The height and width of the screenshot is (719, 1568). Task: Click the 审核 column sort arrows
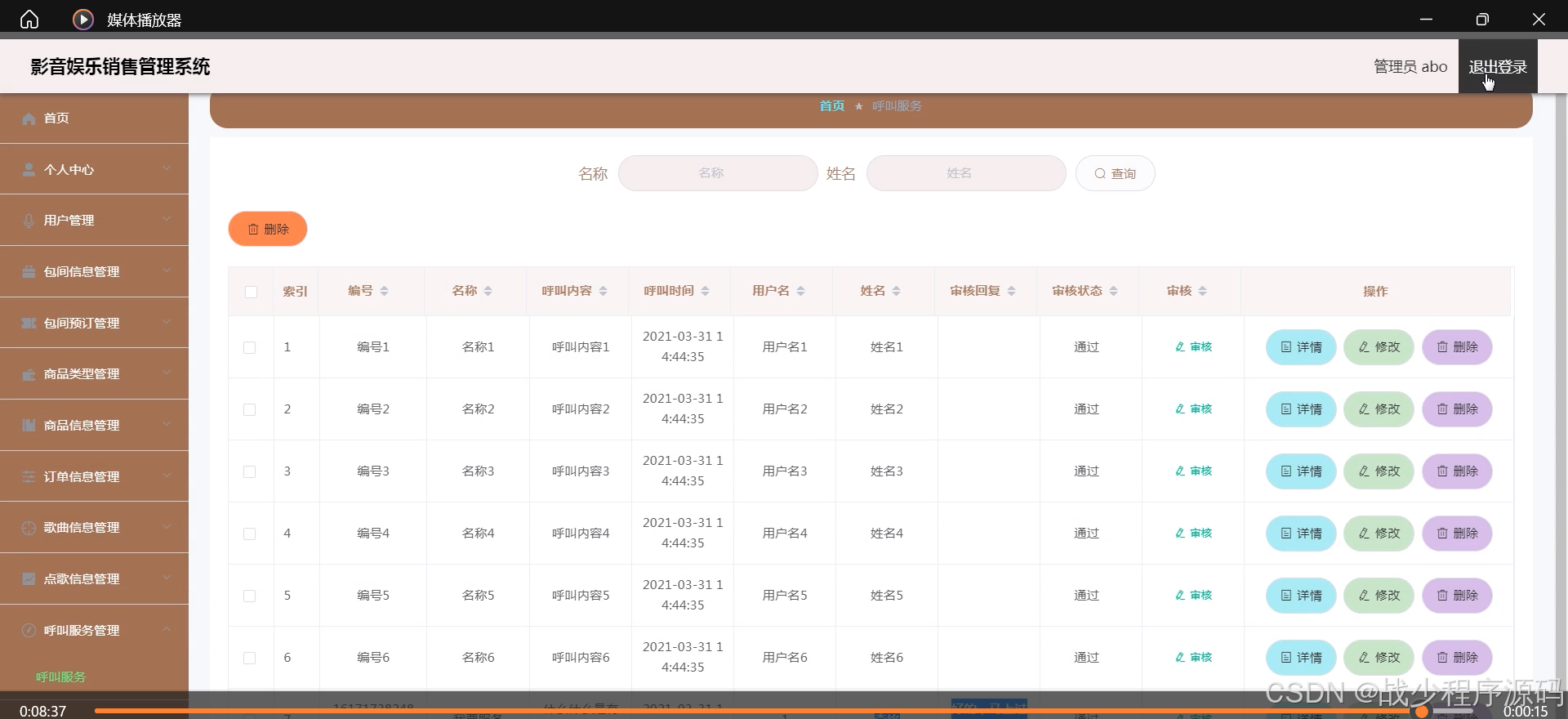tap(1203, 291)
